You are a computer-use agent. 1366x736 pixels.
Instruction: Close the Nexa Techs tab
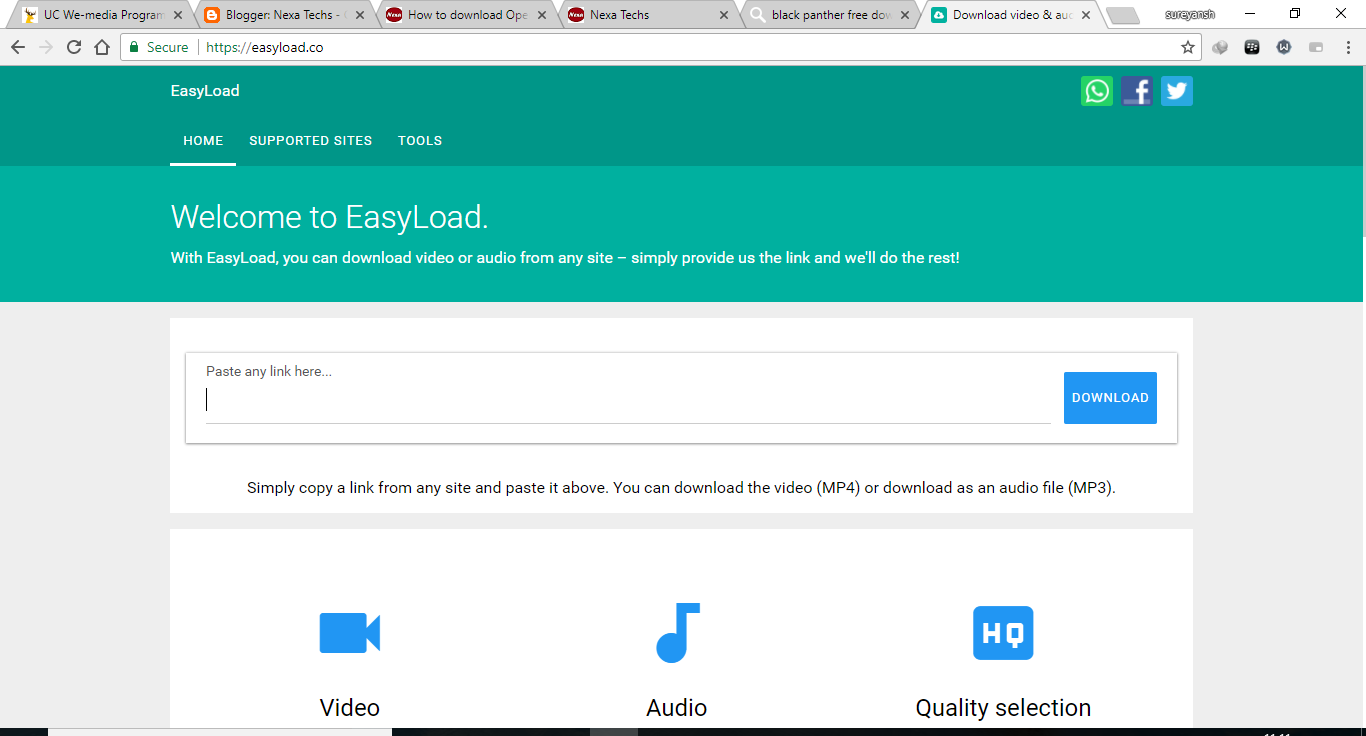(x=724, y=15)
